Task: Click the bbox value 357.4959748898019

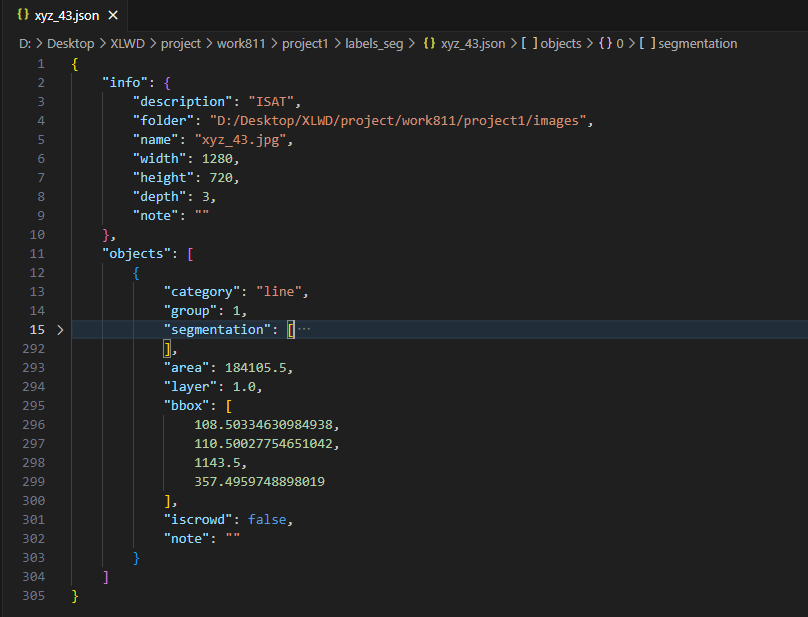Action: [259, 482]
